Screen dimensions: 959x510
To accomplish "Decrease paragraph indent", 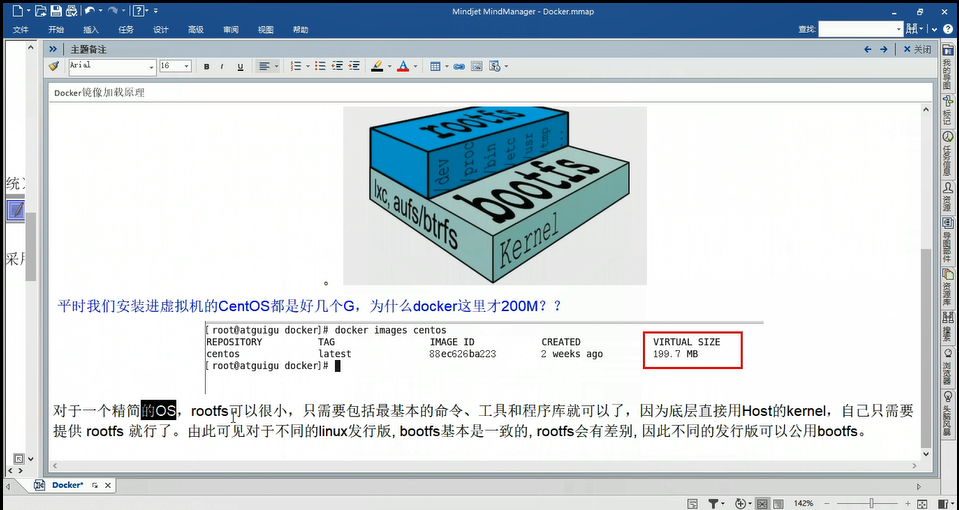I will tap(337, 66).
